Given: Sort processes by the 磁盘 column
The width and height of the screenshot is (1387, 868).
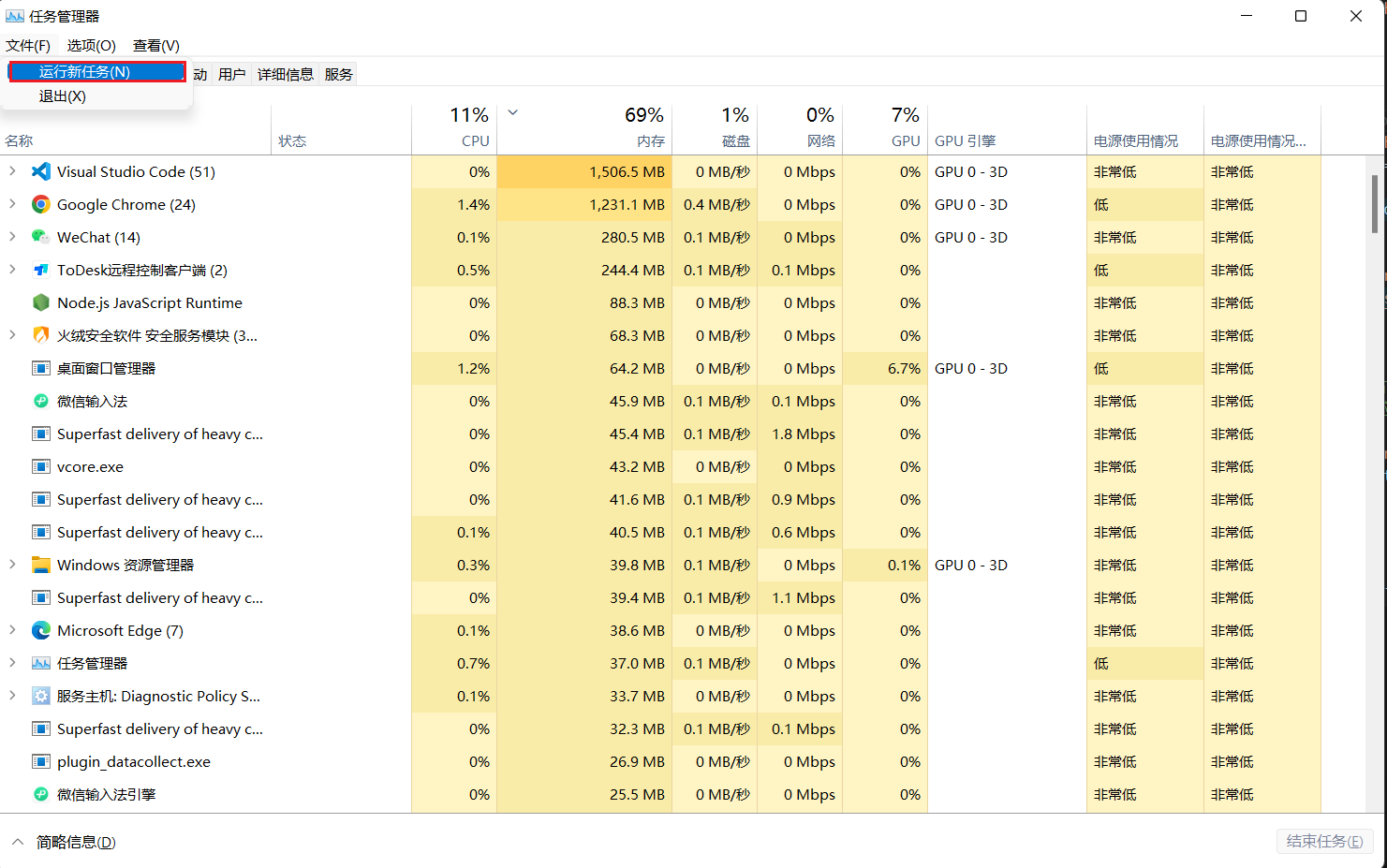Looking at the screenshot, I should pyautogui.click(x=715, y=129).
